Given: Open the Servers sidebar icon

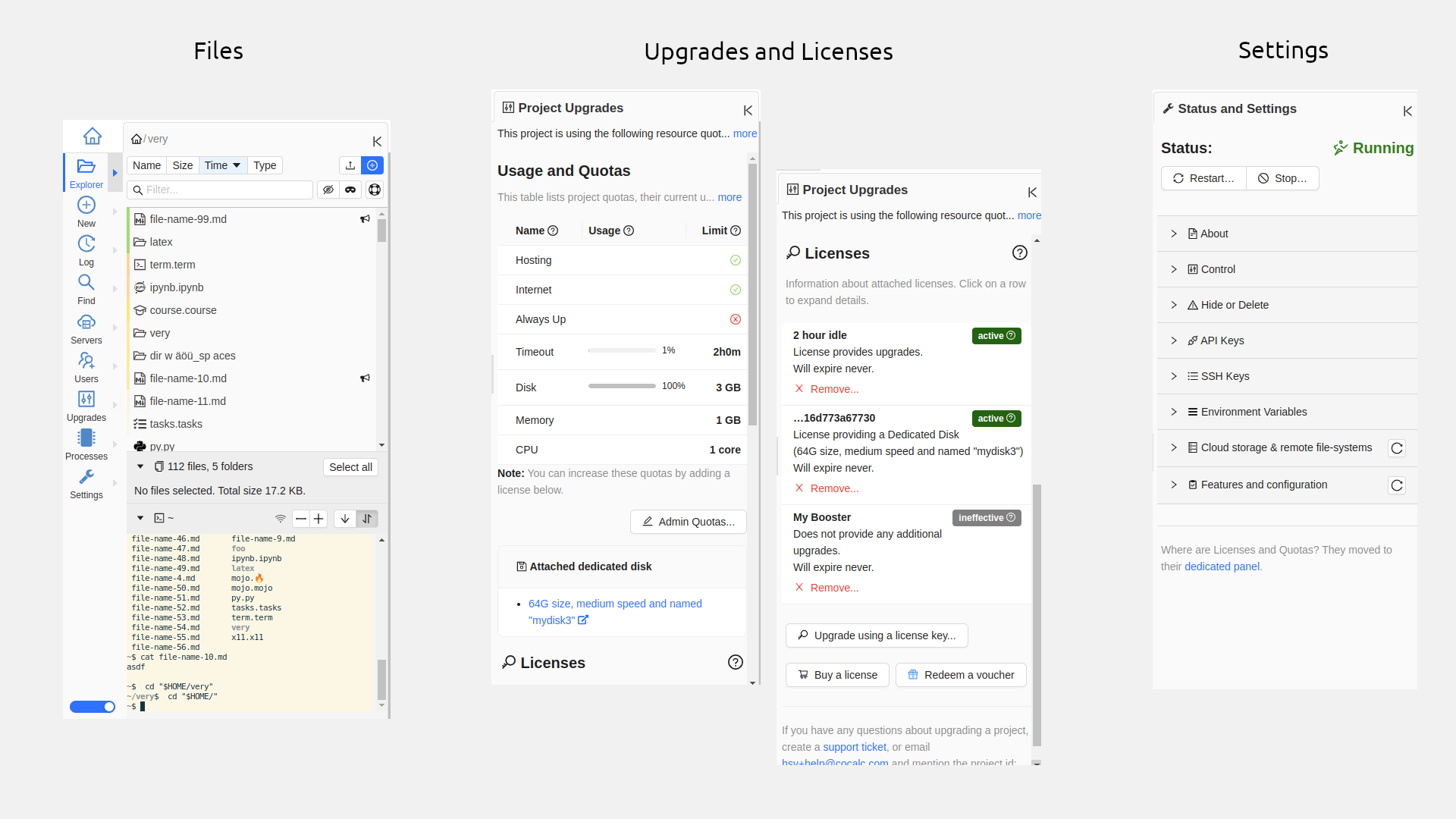Looking at the screenshot, I should (x=86, y=323).
